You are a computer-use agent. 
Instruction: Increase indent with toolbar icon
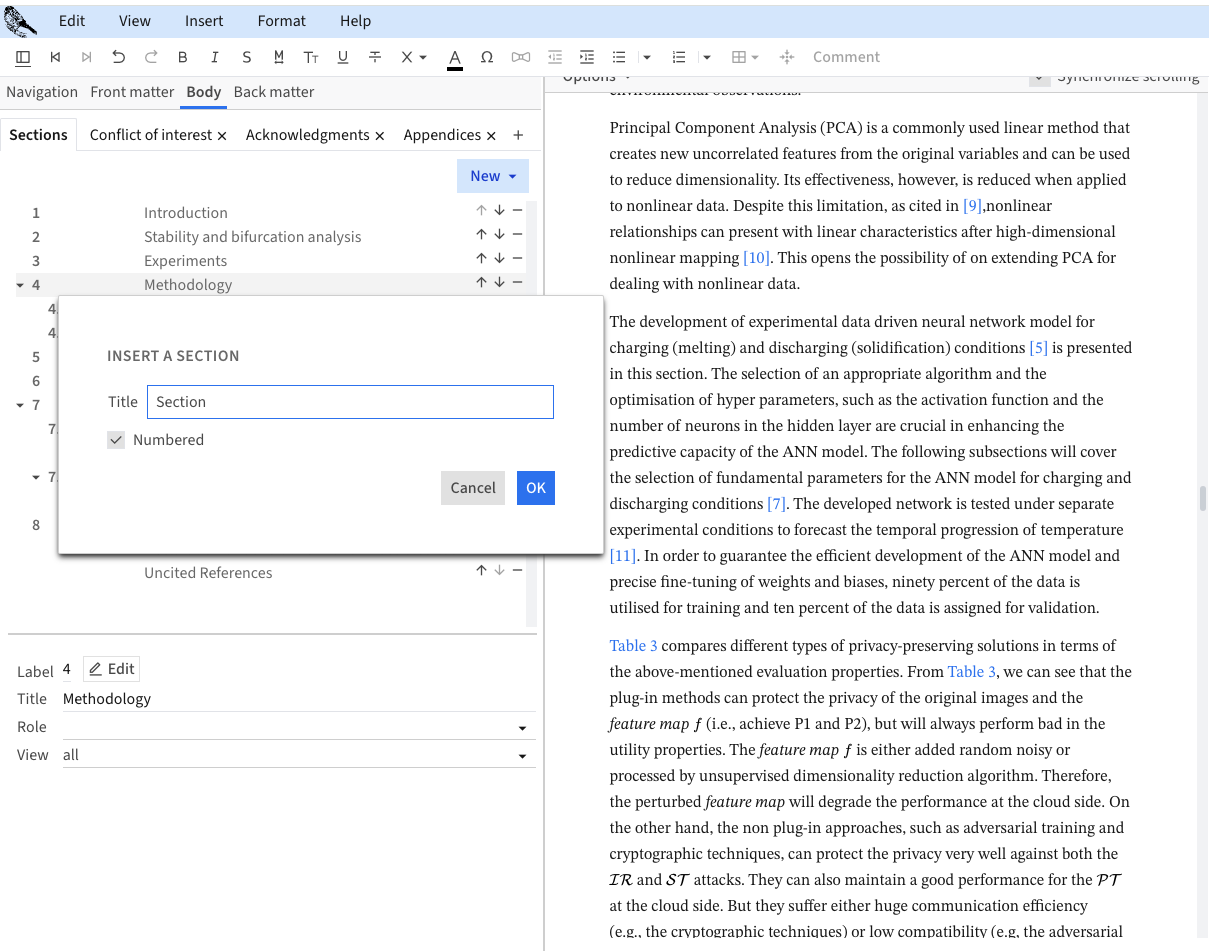coord(587,57)
